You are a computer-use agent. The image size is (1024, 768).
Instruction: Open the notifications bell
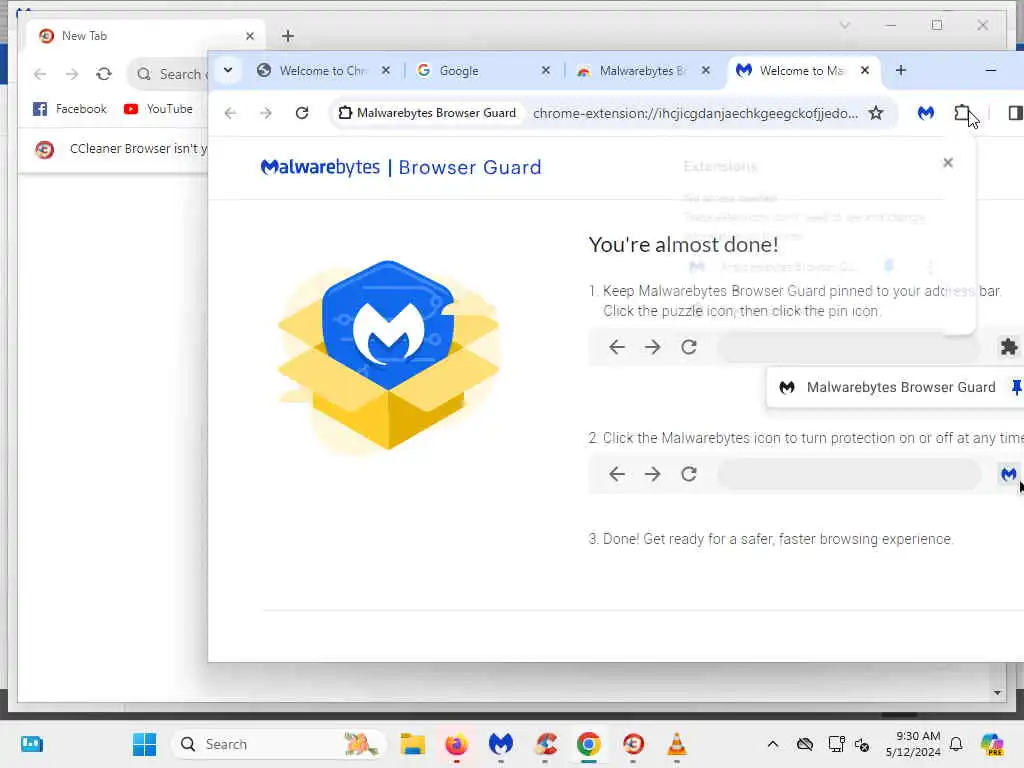pyautogui.click(x=956, y=744)
